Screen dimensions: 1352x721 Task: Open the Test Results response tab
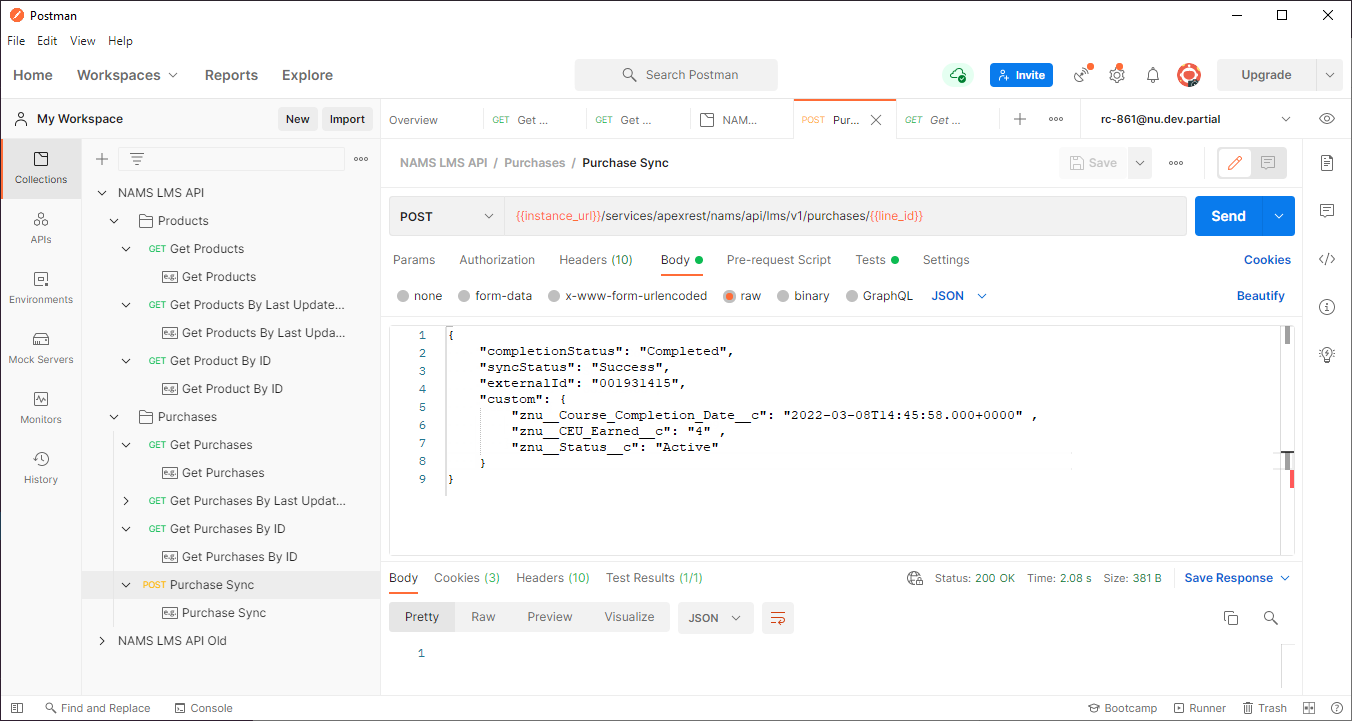click(654, 578)
